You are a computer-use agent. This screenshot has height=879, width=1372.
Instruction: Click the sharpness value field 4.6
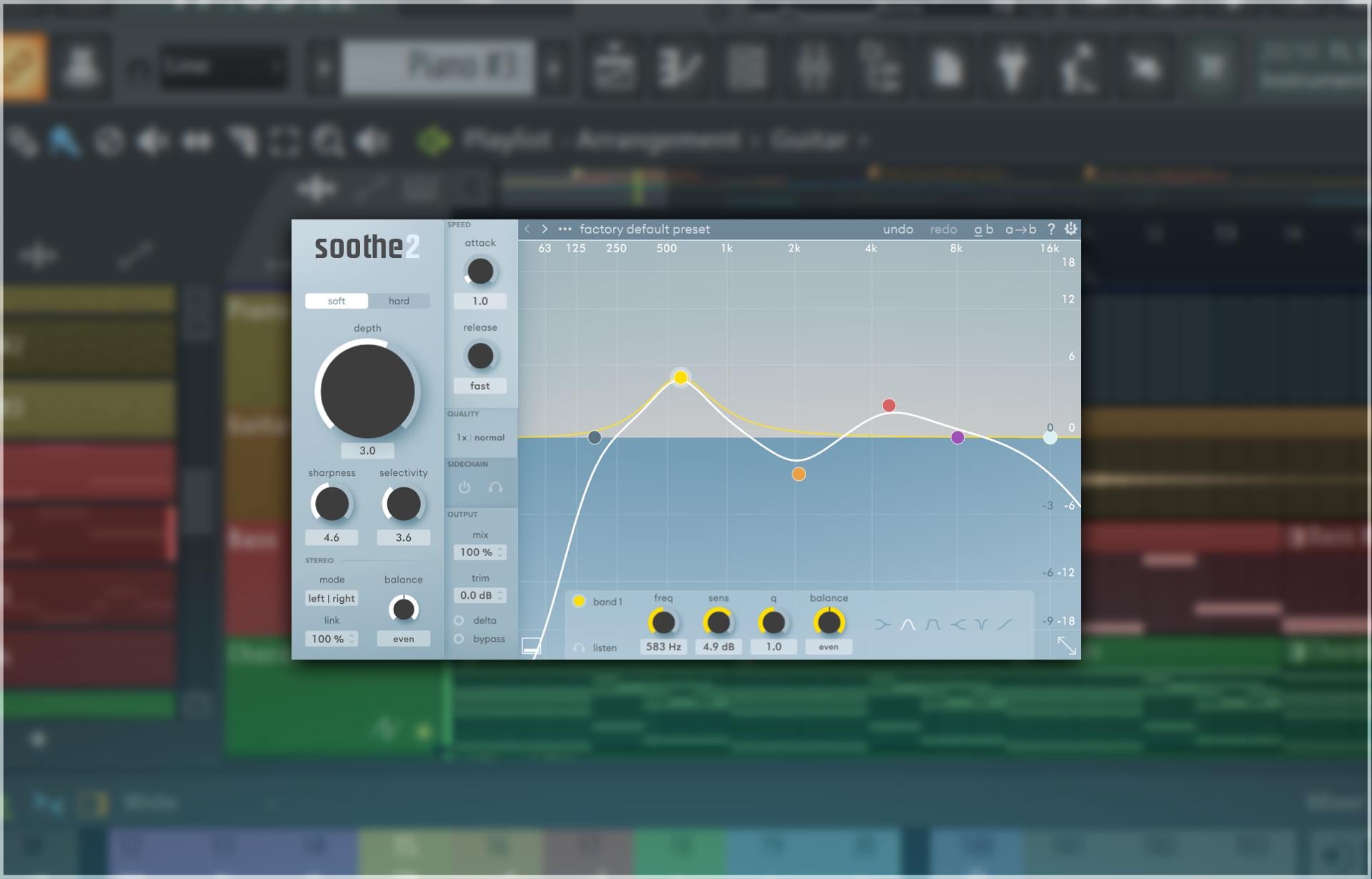[x=332, y=537]
